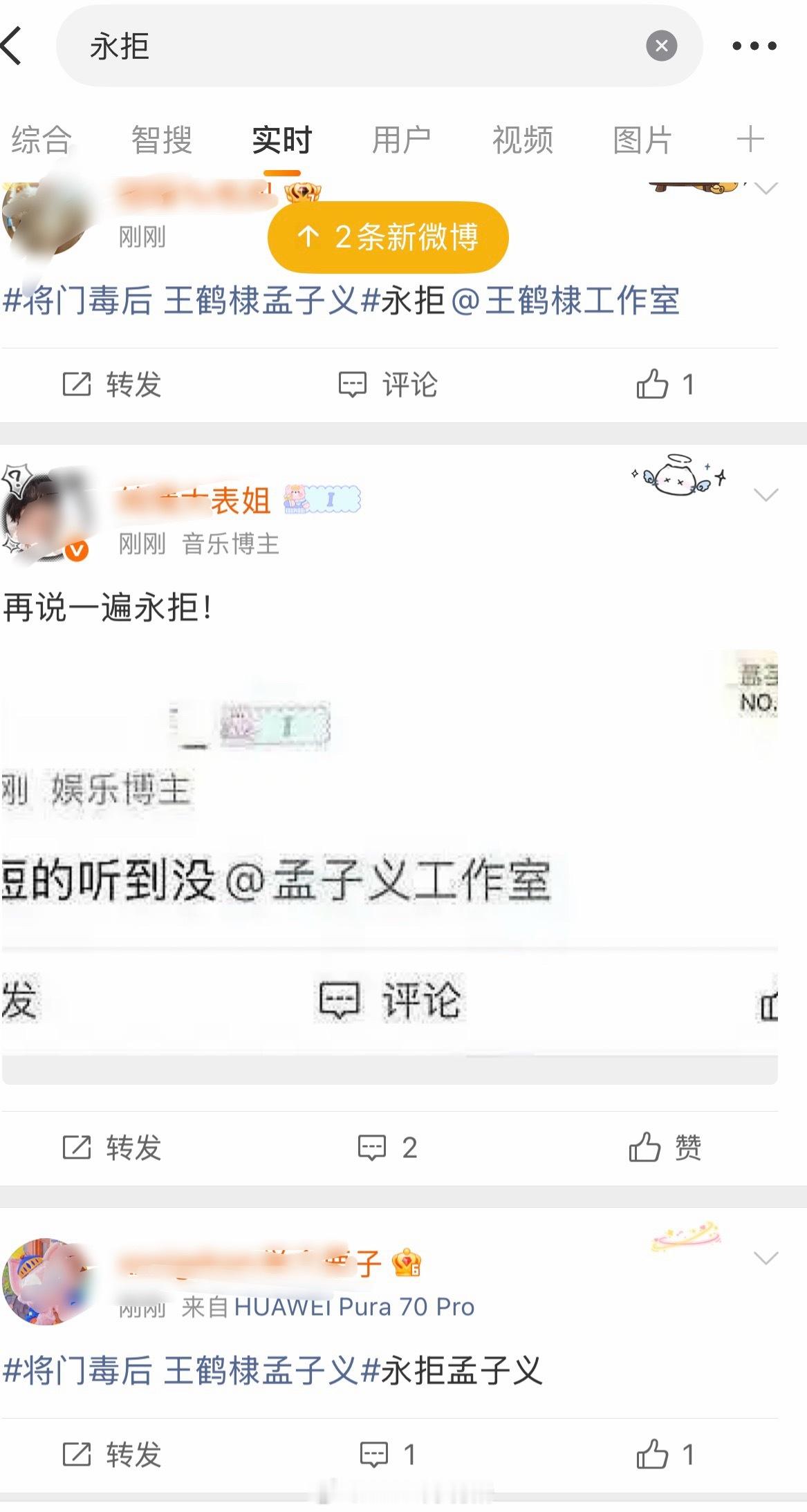Expand the 表姐 post's chevron menu
This screenshot has width=807, height=1512.
(x=766, y=495)
